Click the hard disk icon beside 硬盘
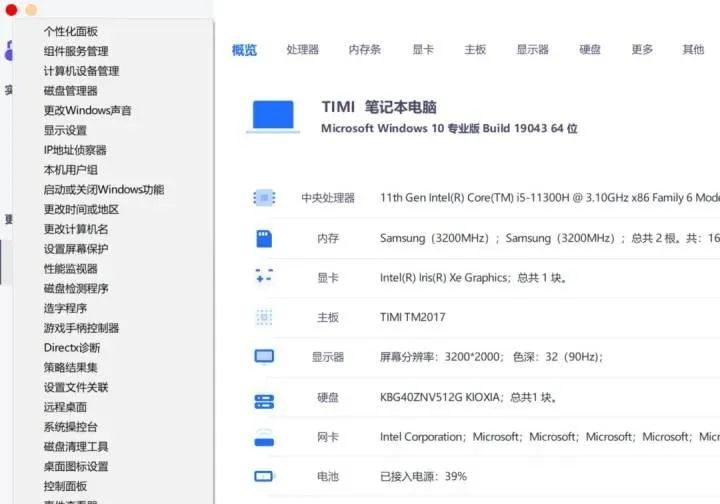720x504 pixels. click(264, 401)
